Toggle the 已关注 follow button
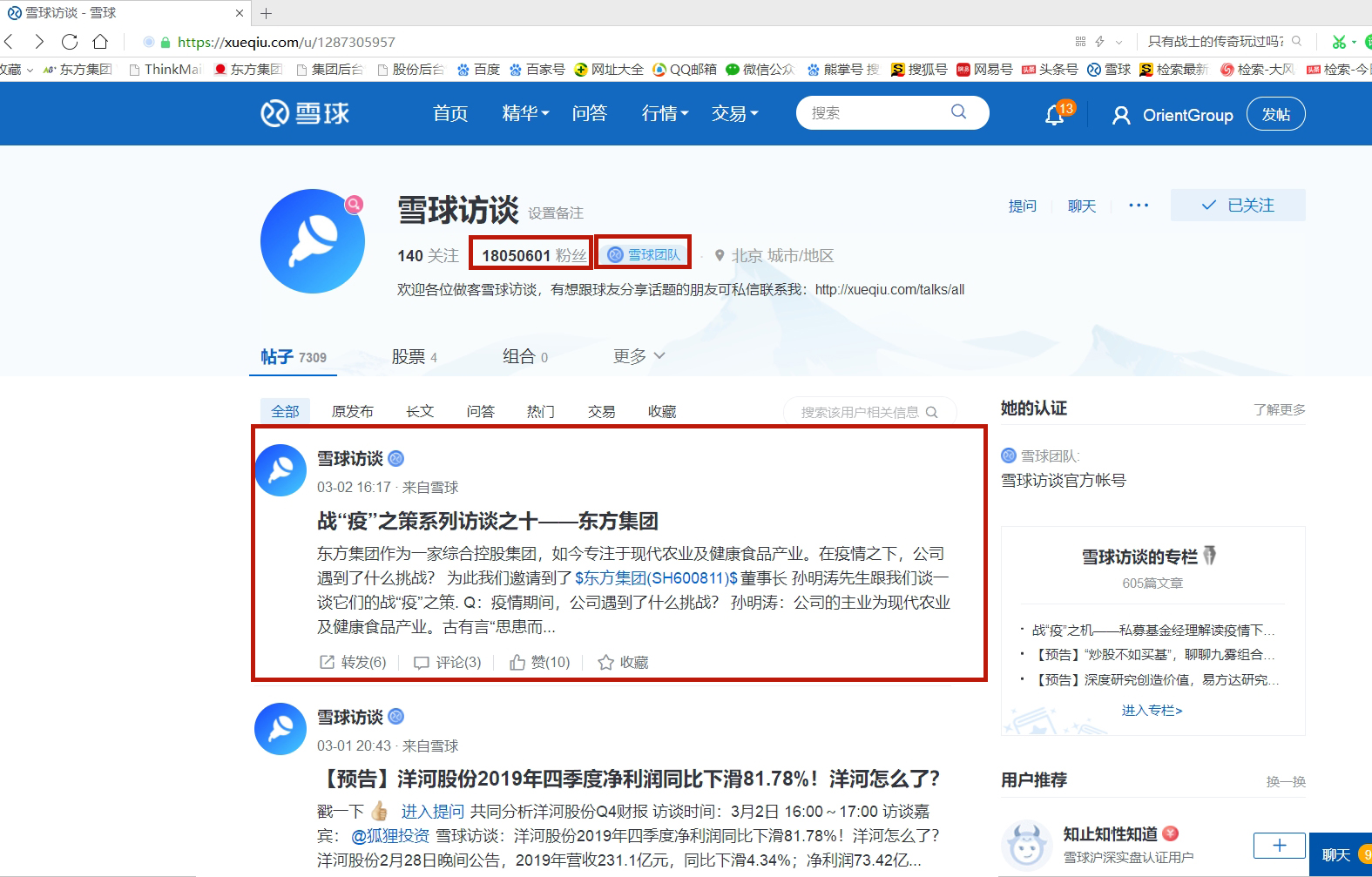The height and width of the screenshot is (877, 1372). point(1238,205)
